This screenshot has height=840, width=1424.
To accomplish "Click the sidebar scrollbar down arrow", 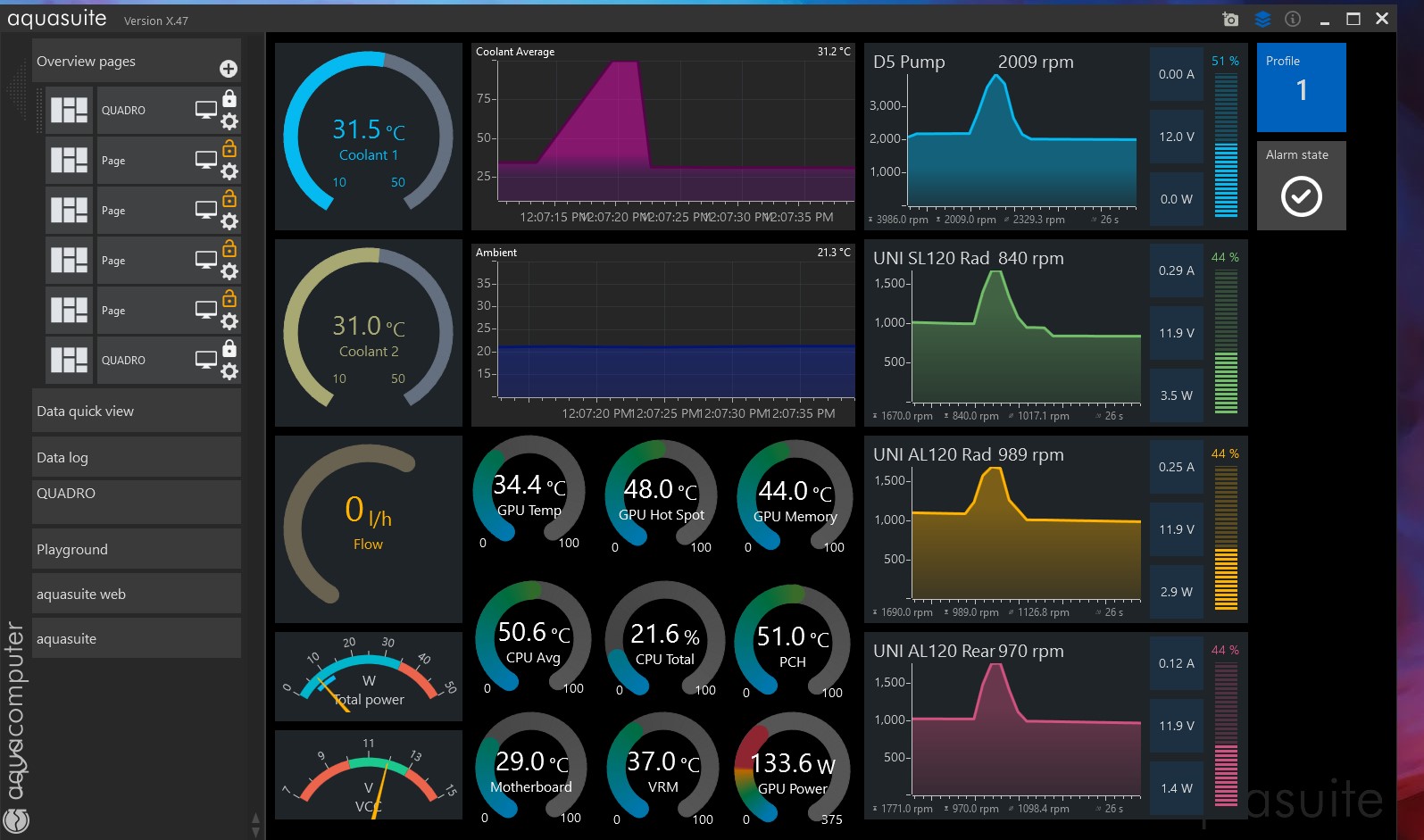I will point(256,832).
